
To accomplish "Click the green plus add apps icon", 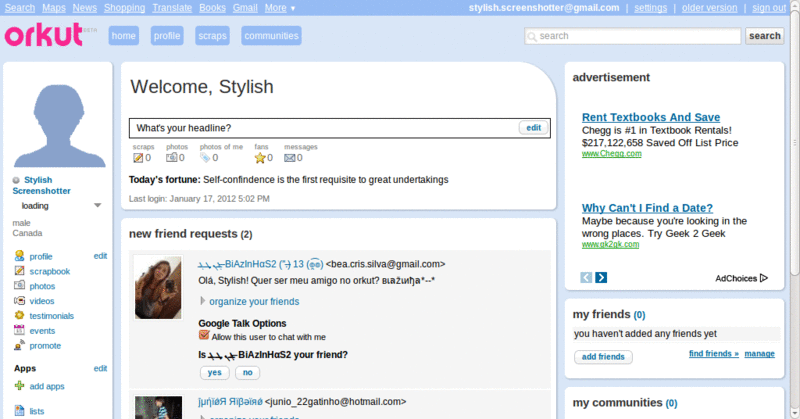I will (19, 386).
